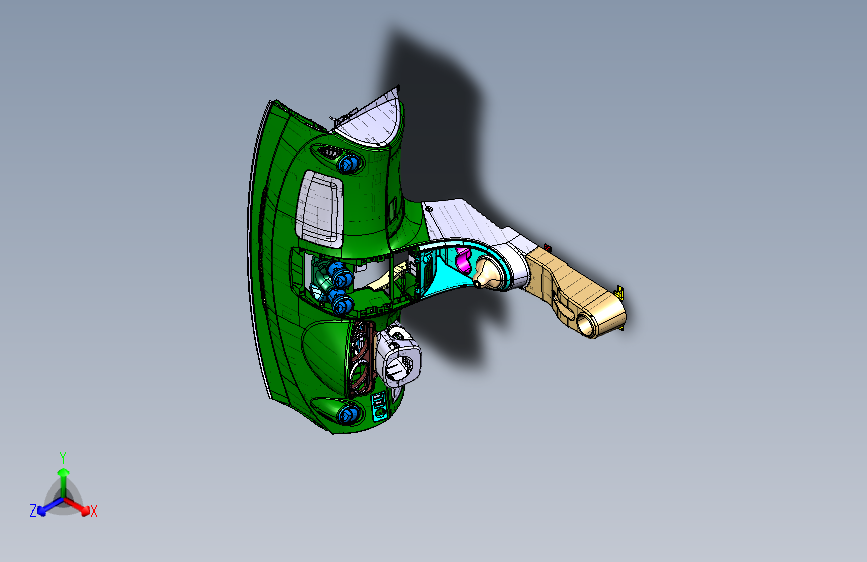Select the cyan switch panel near the dashboard bottom
This screenshot has height=562, width=867.
pos(379,406)
